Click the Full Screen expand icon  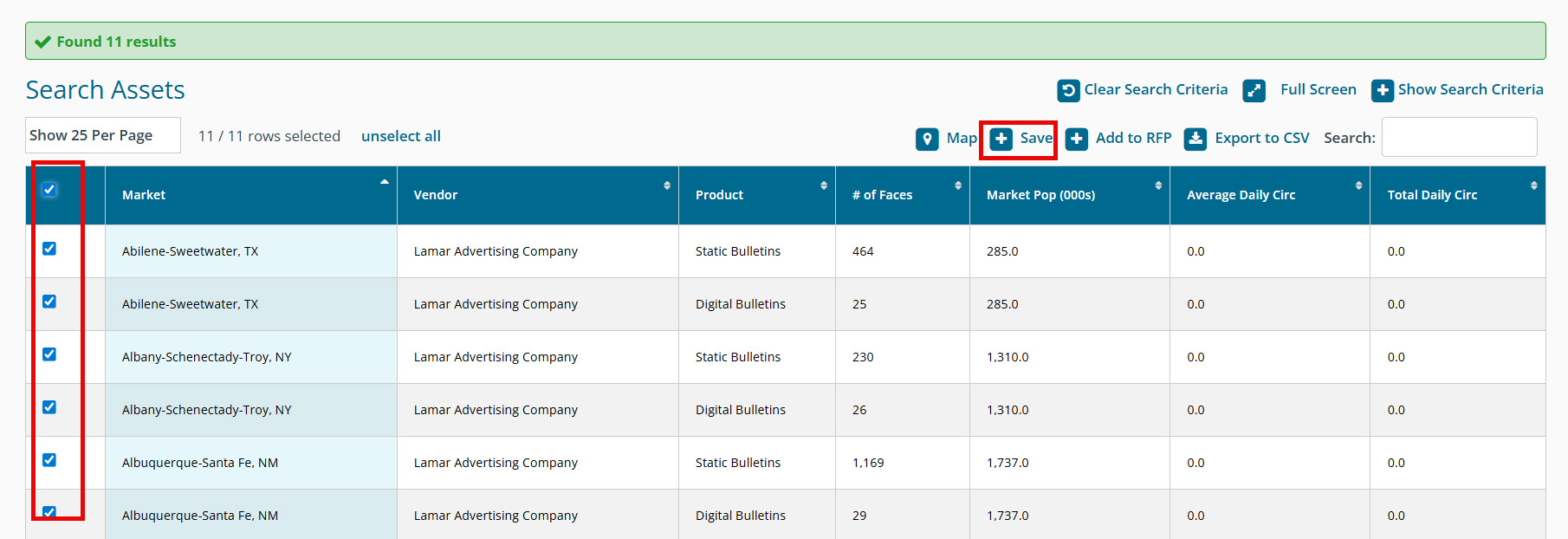[1254, 90]
